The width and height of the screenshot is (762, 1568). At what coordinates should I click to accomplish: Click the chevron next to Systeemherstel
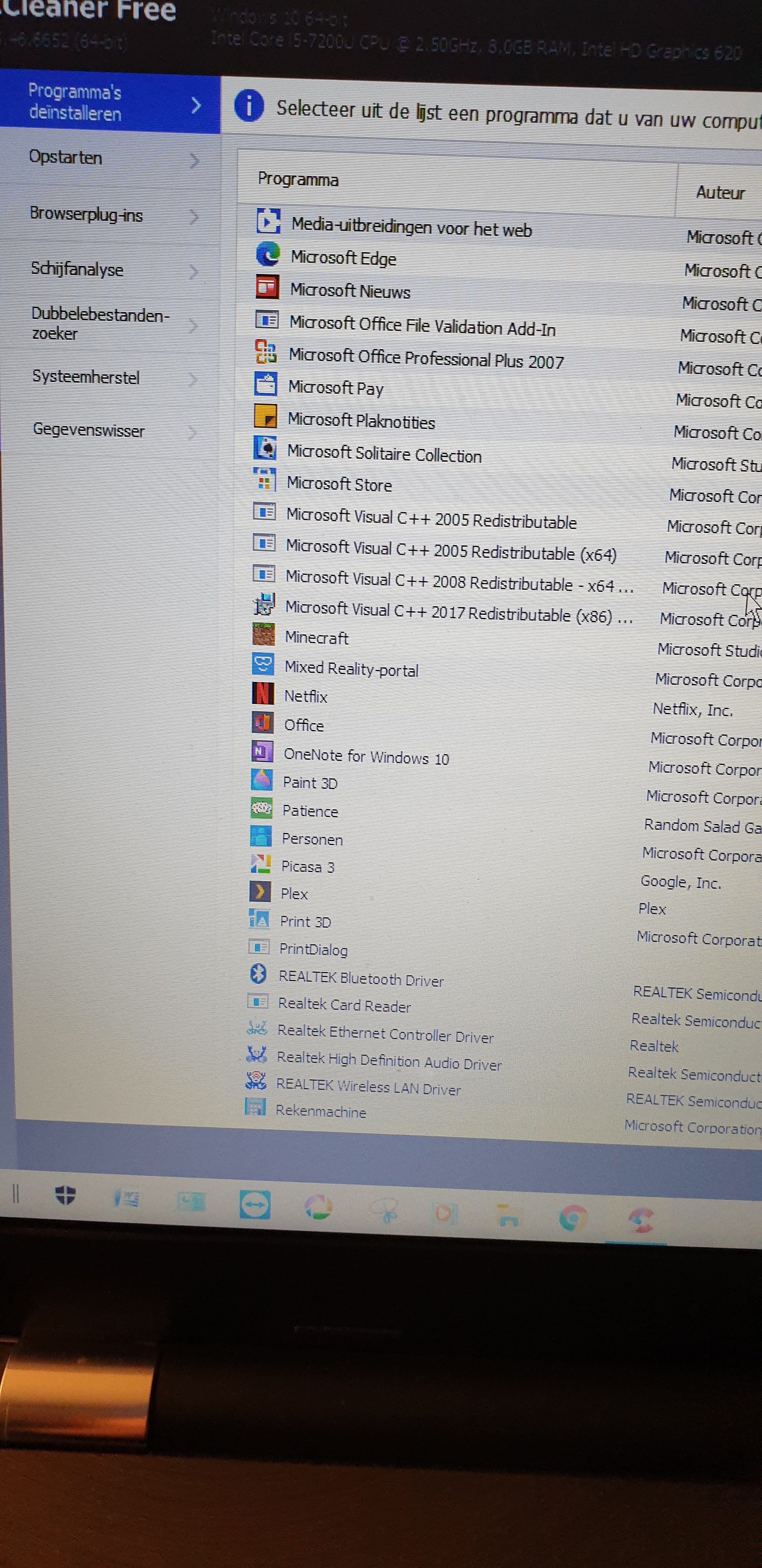193,380
